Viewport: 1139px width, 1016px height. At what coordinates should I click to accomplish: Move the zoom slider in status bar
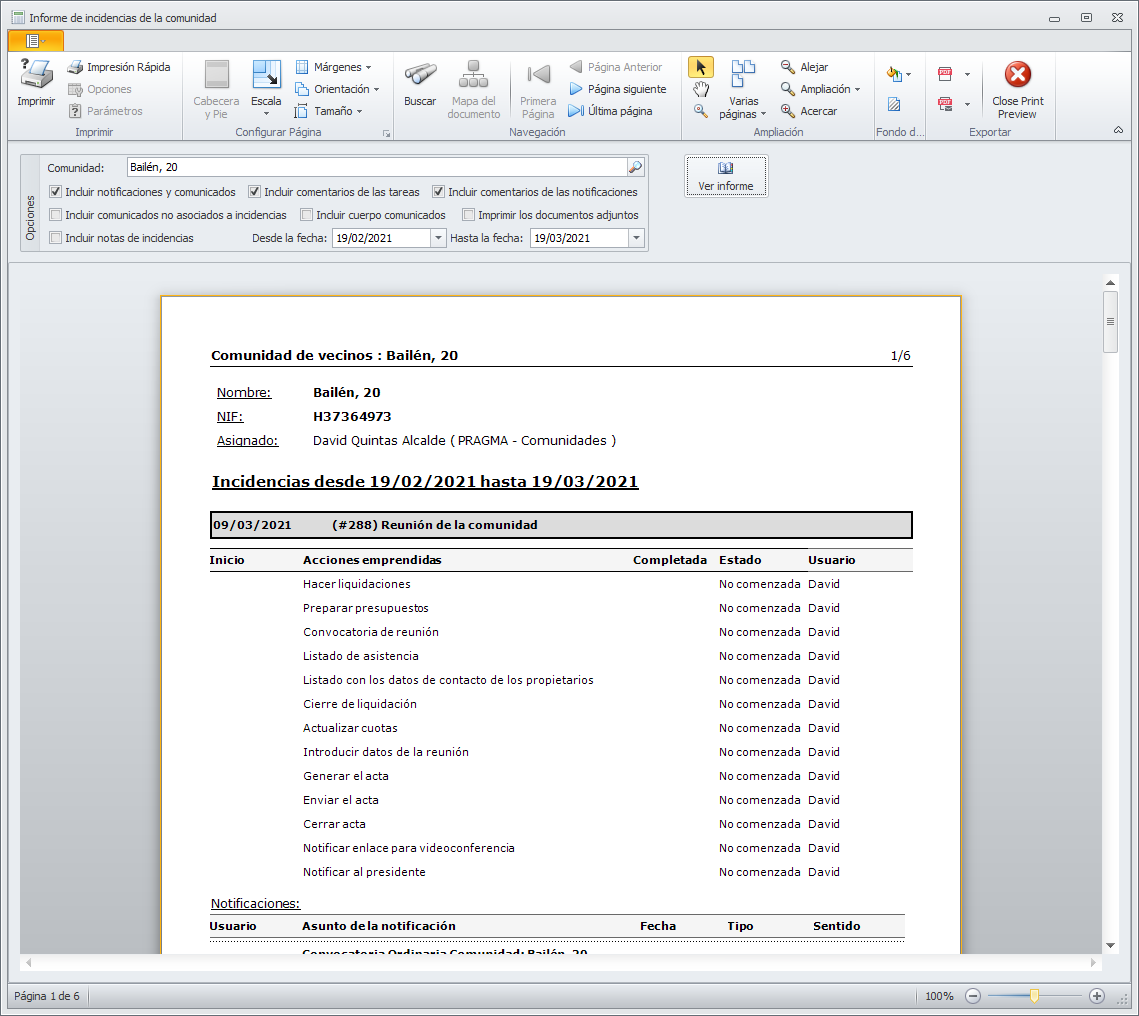point(1034,996)
